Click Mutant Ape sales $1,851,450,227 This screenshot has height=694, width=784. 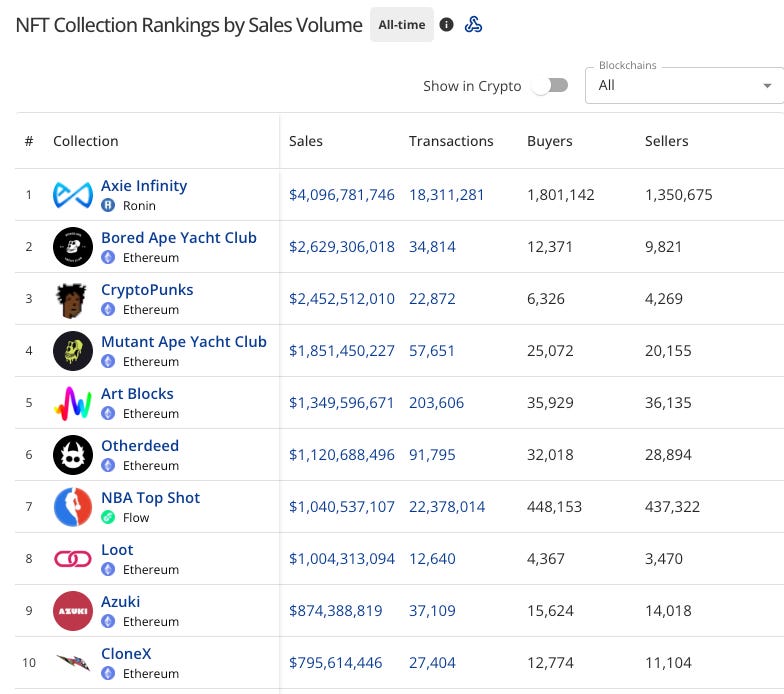(x=342, y=351)
